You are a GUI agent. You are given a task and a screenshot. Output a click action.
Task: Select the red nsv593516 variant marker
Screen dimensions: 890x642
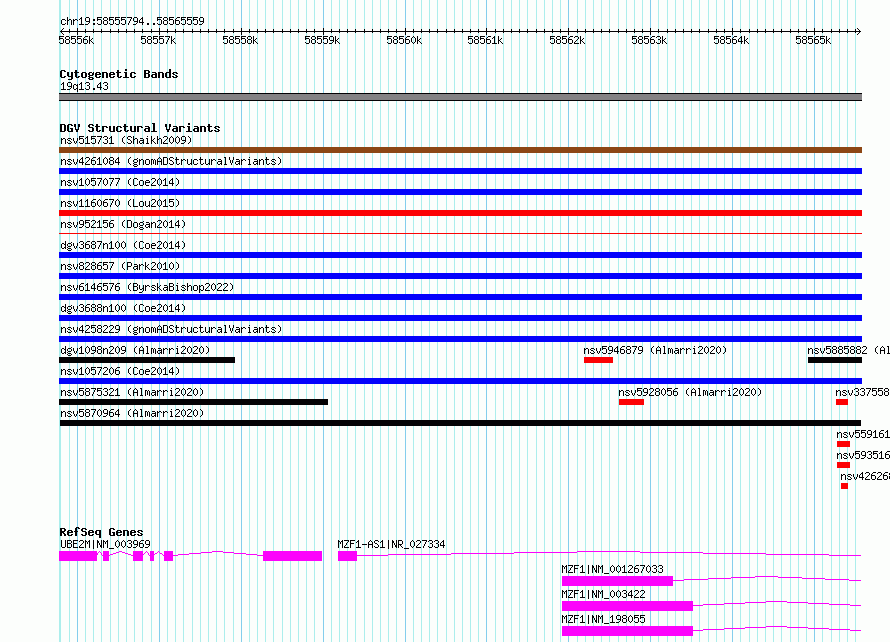pyautogui.click(x=843, y=465)
